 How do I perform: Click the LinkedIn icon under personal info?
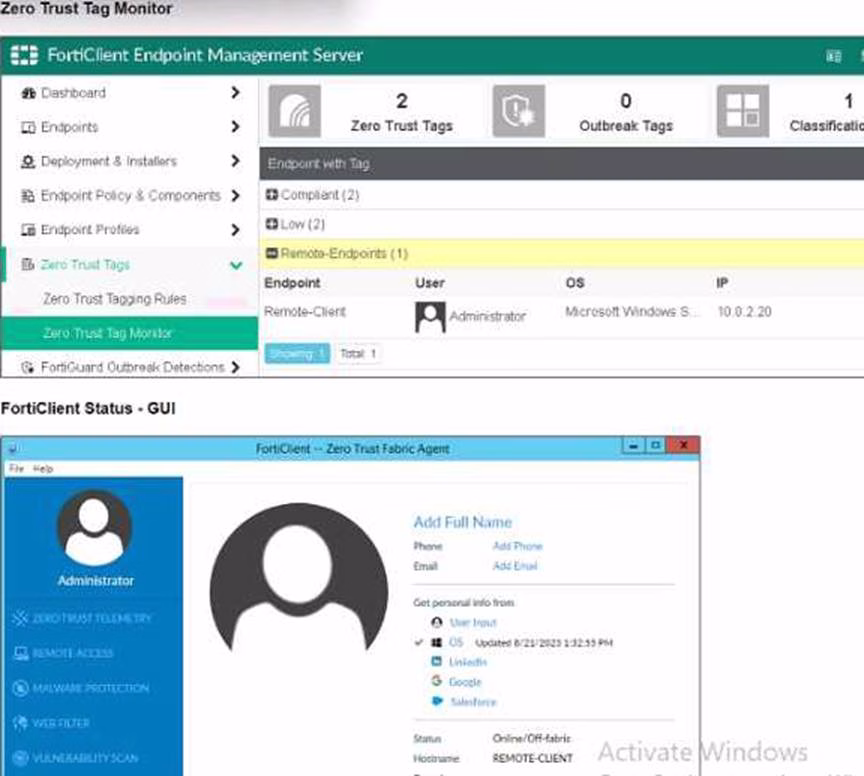[437, 662]
